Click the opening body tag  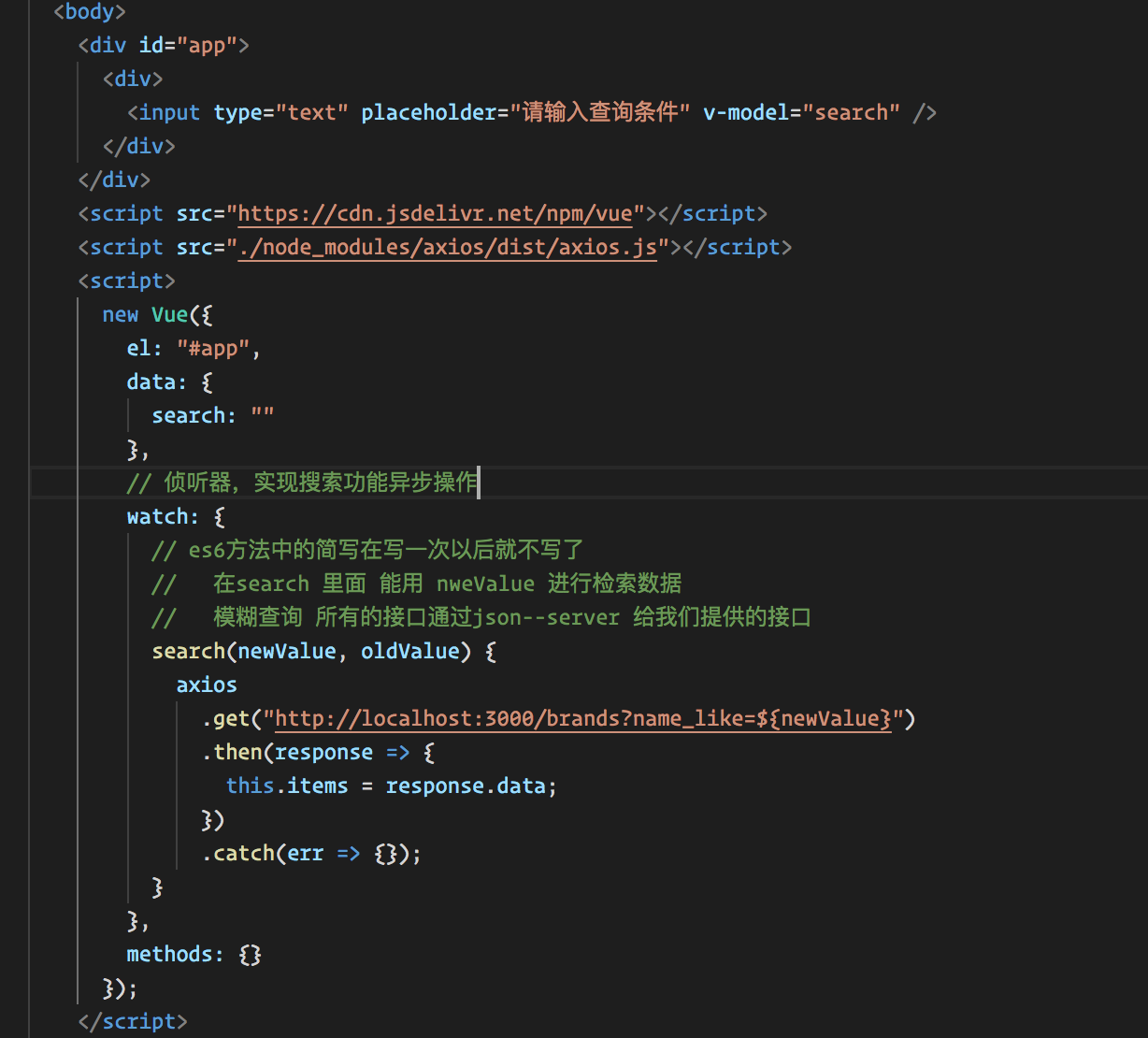90,12
